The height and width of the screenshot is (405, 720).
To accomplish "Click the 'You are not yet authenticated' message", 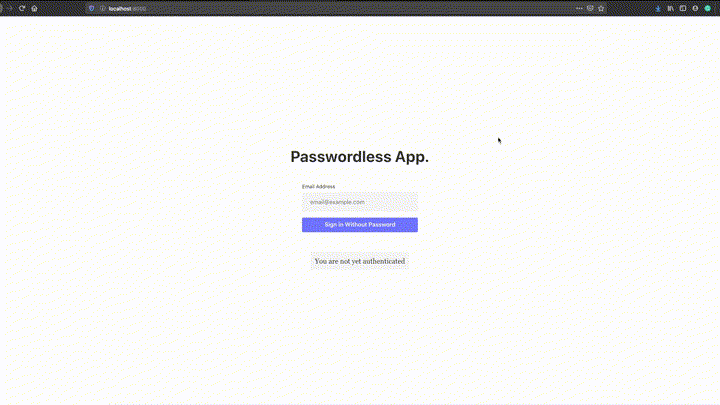I will [x=360, y=261].
